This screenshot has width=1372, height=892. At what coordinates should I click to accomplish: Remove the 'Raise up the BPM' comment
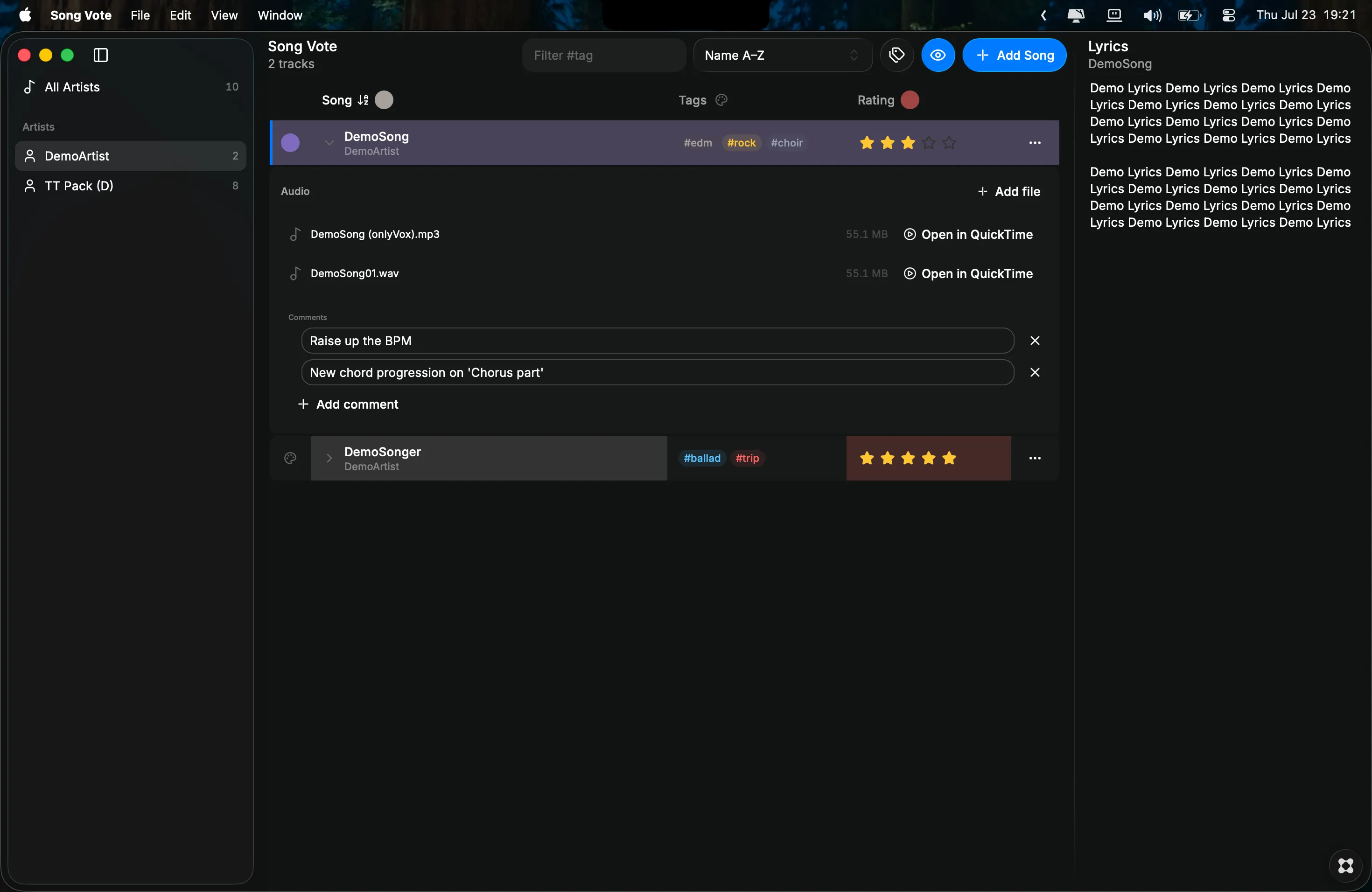(1035, 341)
